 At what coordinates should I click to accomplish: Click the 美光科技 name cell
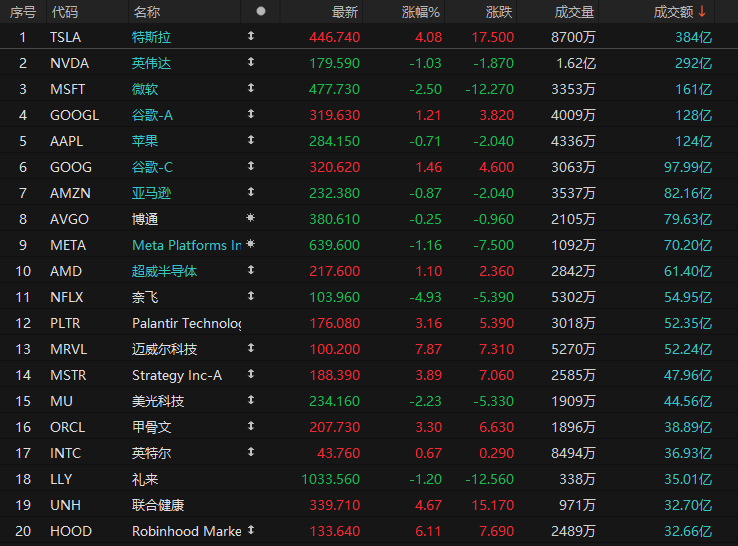pos(158,401)
